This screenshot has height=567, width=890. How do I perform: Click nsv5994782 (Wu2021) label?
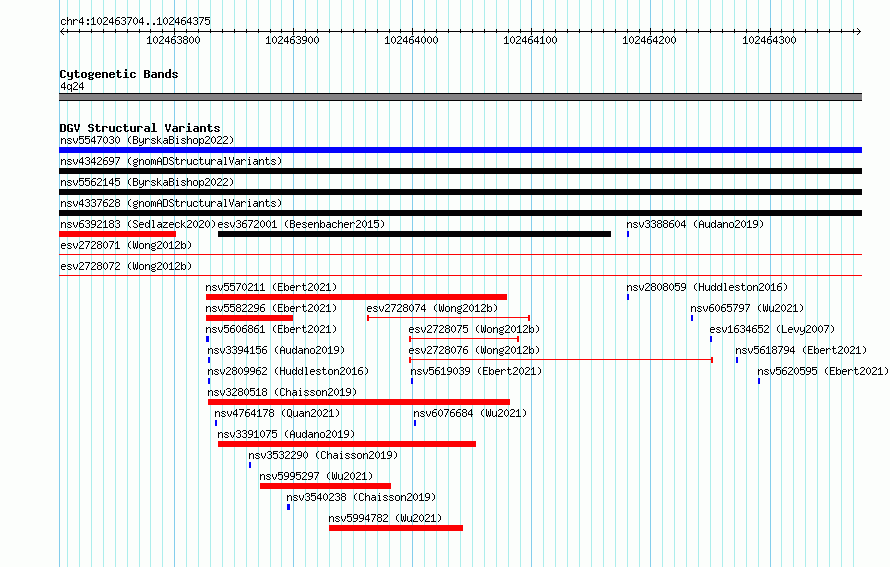(x=385, y=518)
